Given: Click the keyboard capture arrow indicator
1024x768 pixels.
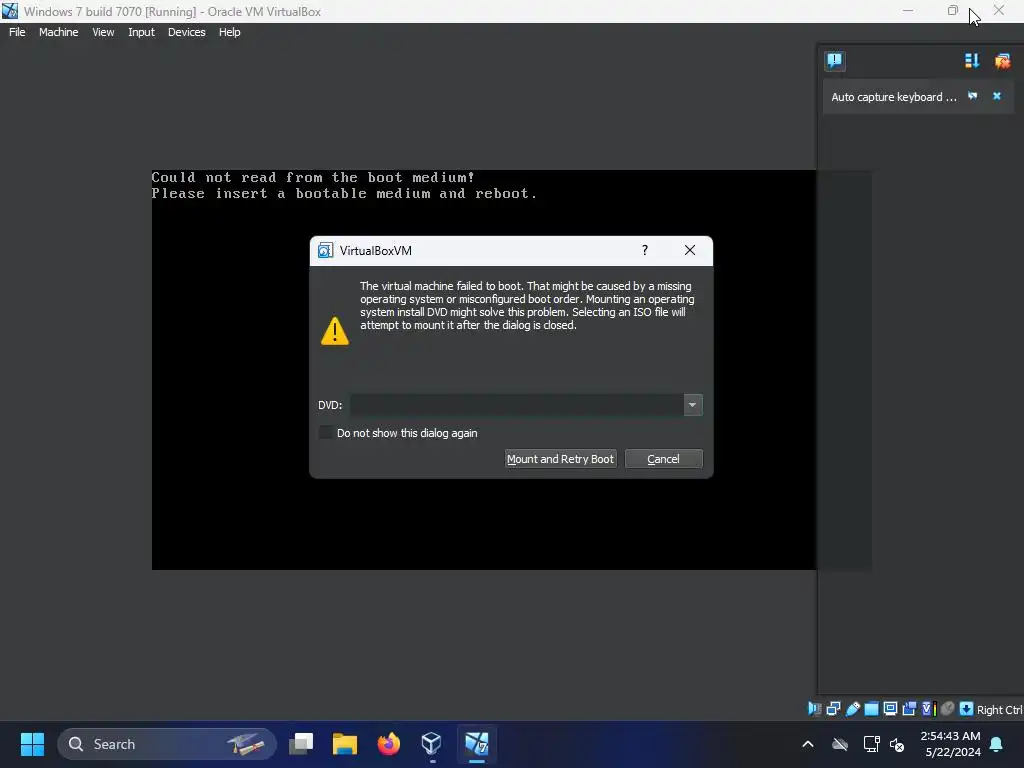Looking at the screenshot, I should [x=967, y=709].
